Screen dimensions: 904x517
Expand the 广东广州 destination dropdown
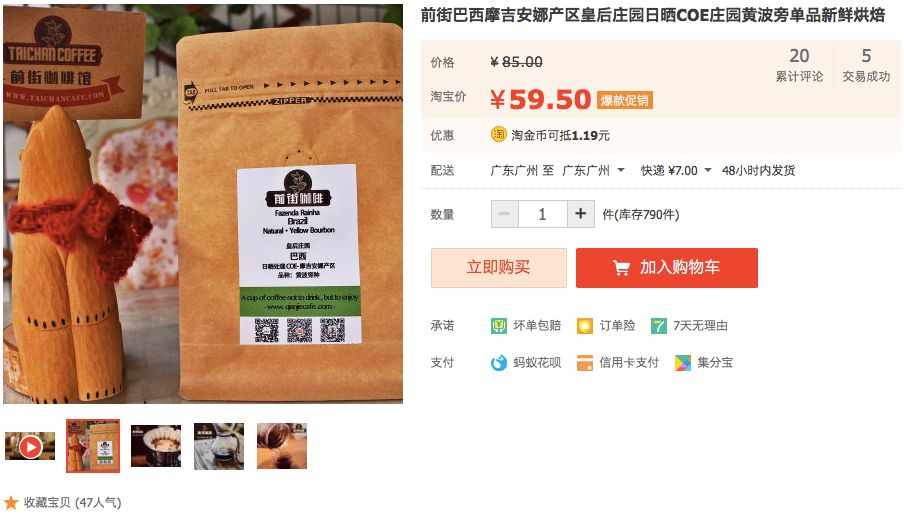620,170
